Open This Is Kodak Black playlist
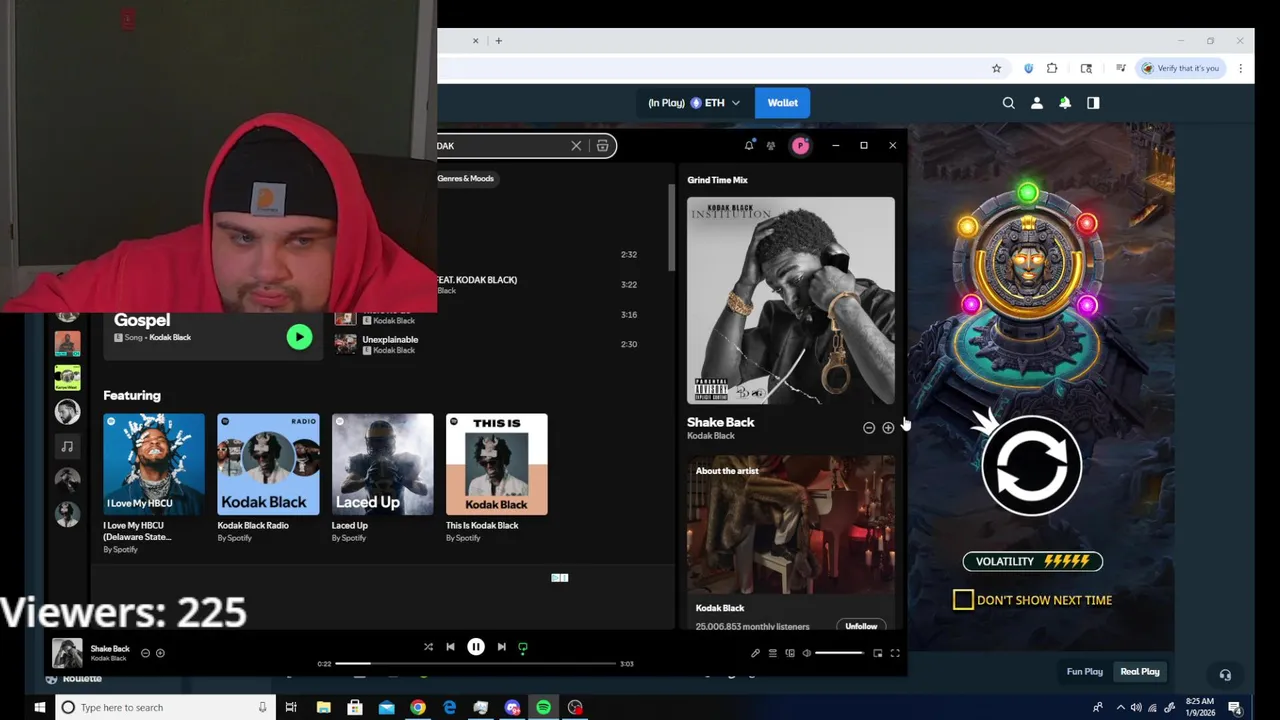Viewport: 1280px width, 720px height. coord(497,478)
